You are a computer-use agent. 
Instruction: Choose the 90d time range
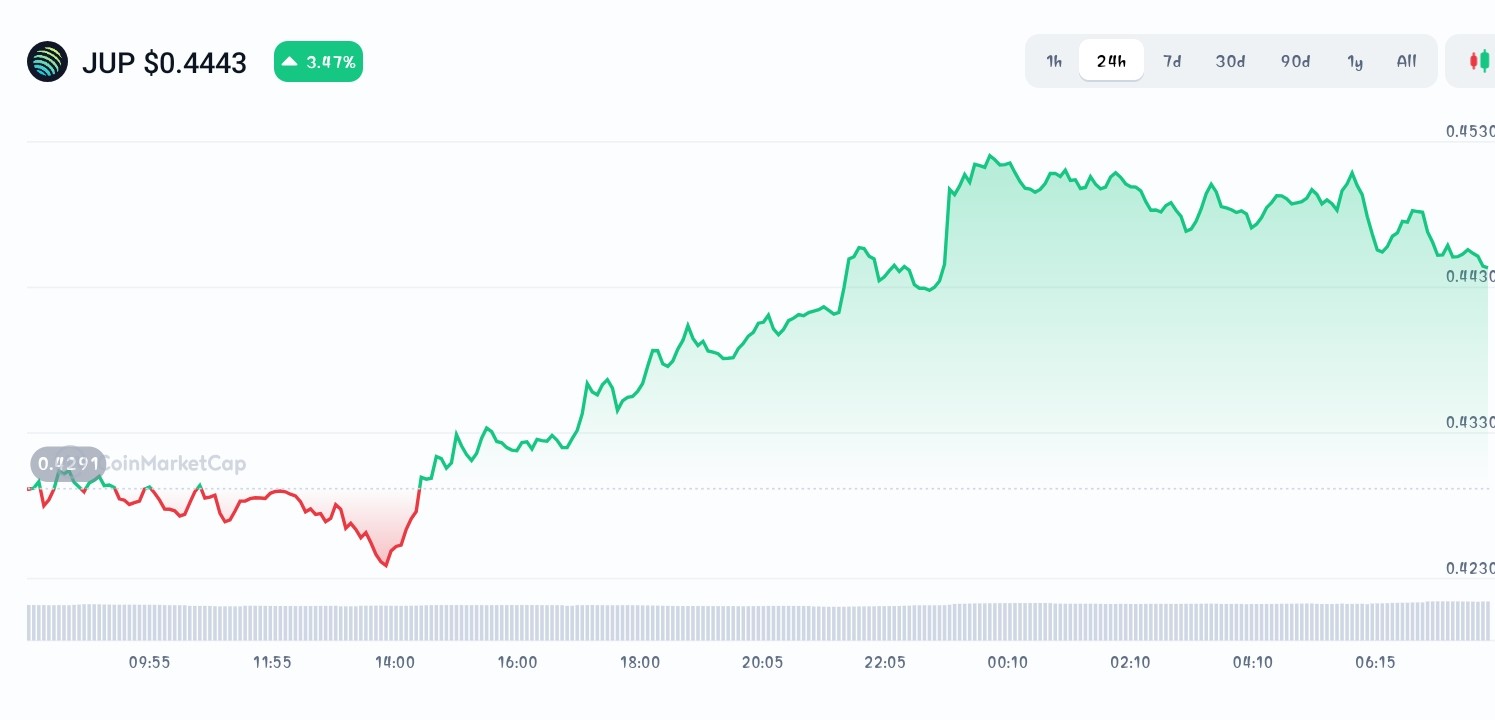click(x=1295, y=61)
